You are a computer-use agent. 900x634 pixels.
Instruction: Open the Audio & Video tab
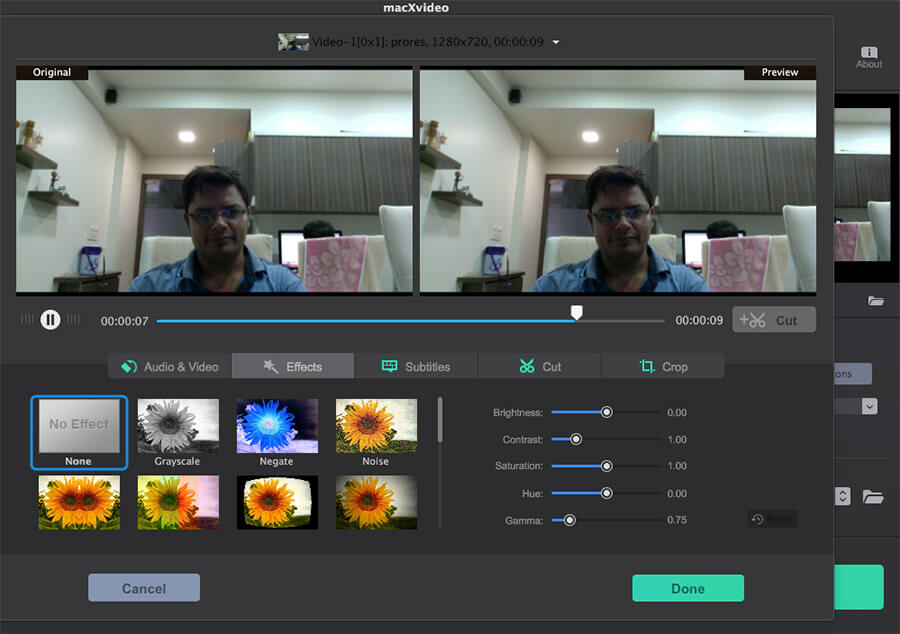point(170,366)
